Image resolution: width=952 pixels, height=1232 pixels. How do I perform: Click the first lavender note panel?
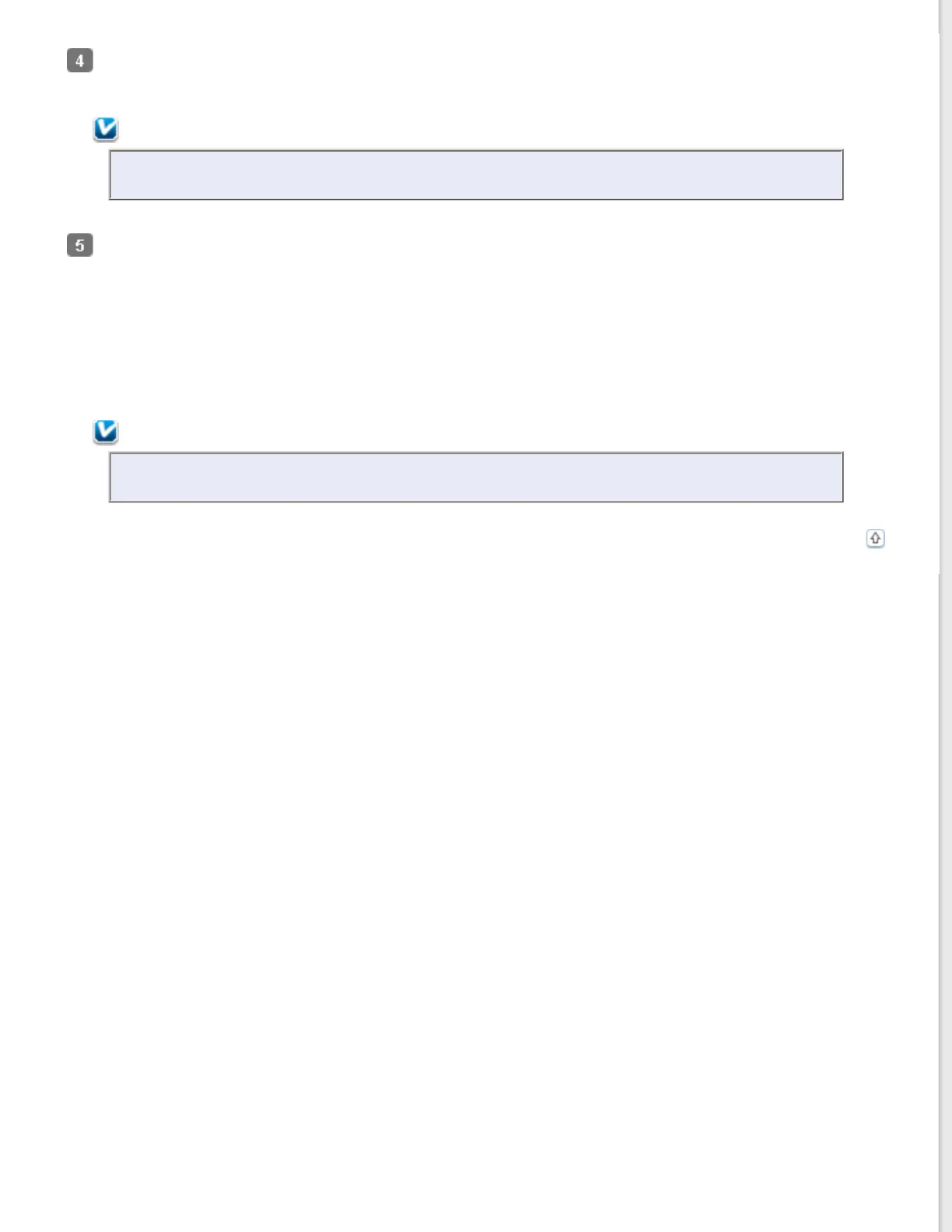pos(476,175)
